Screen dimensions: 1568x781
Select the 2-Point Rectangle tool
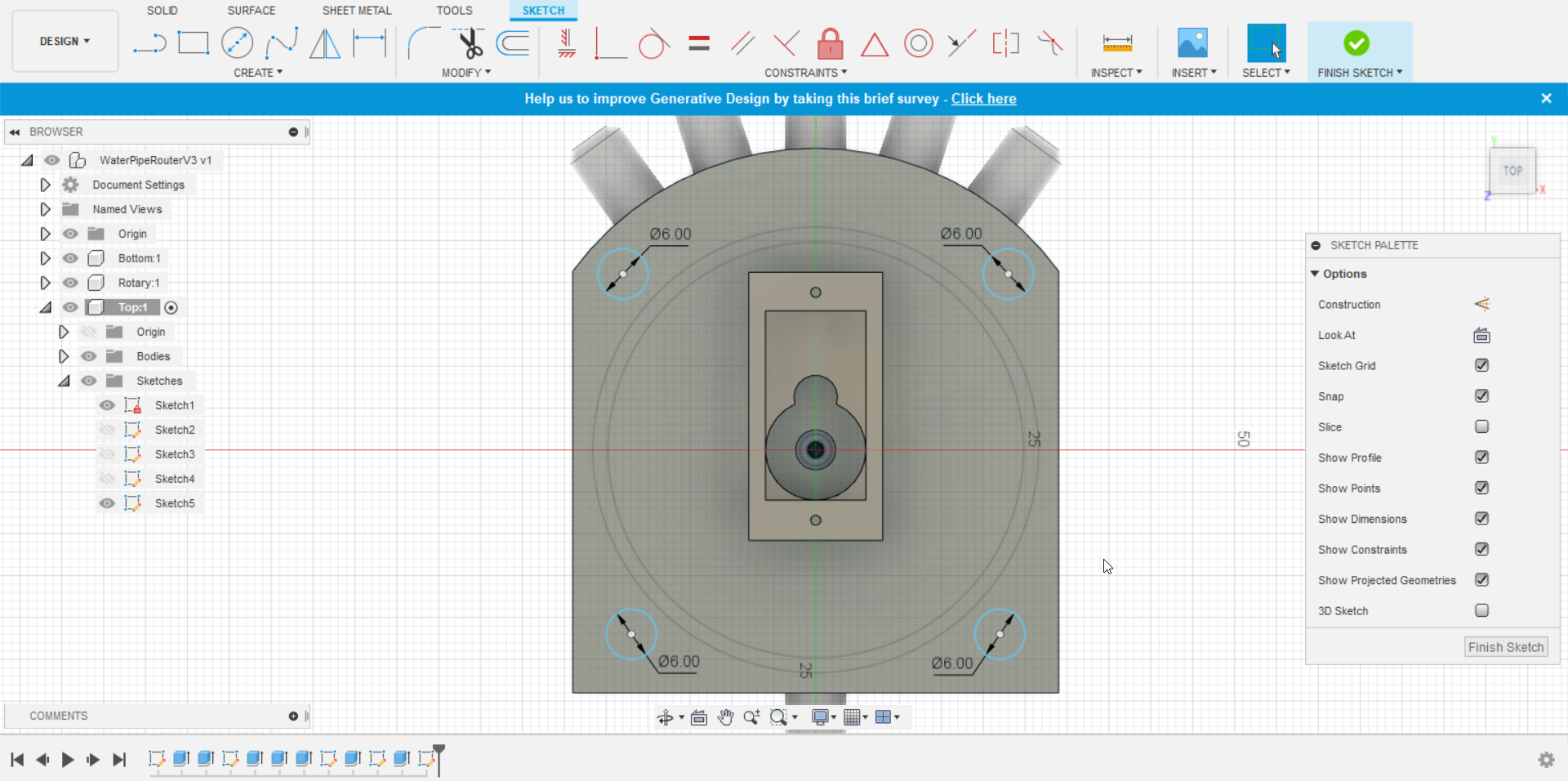(x=194, y=42)
